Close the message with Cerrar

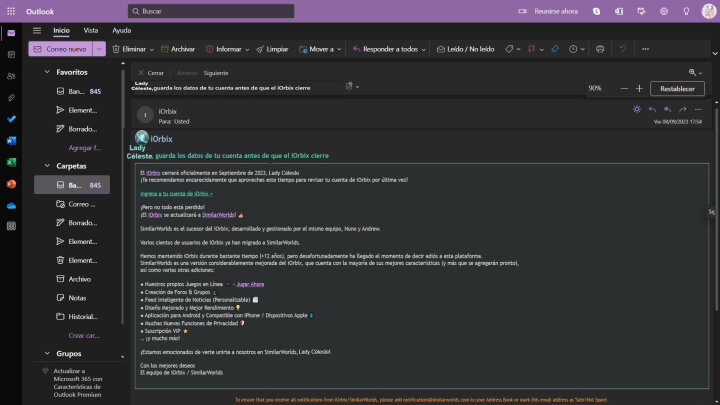point(151,73)
